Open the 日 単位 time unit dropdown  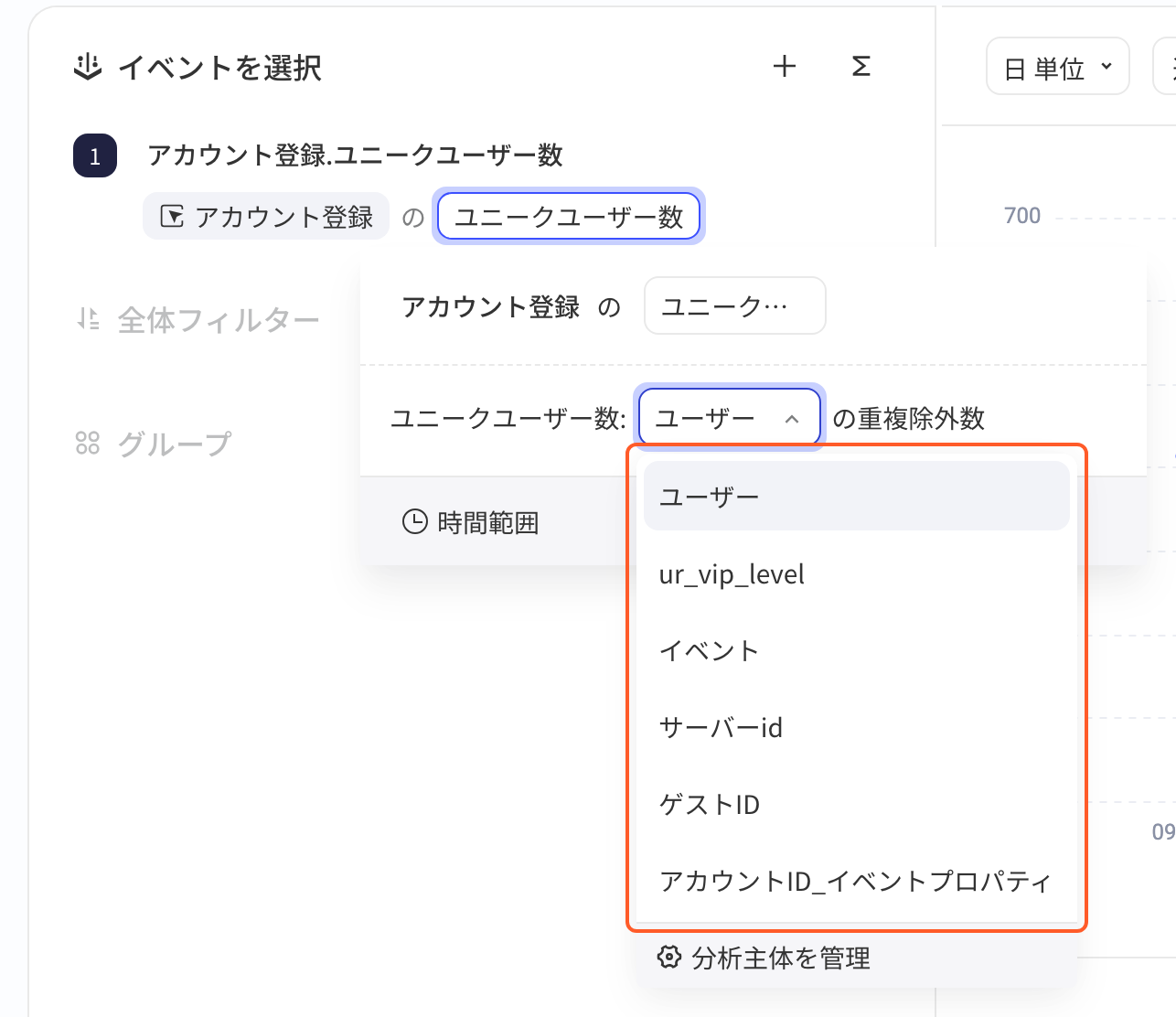pos(1058,67)
